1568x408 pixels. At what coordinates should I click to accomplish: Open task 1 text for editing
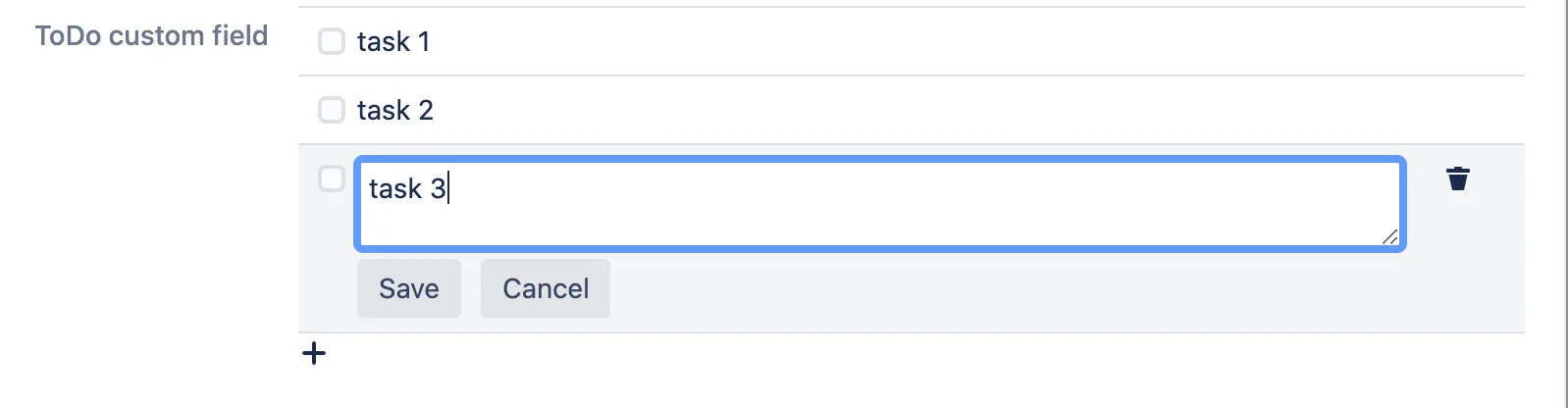393,41
